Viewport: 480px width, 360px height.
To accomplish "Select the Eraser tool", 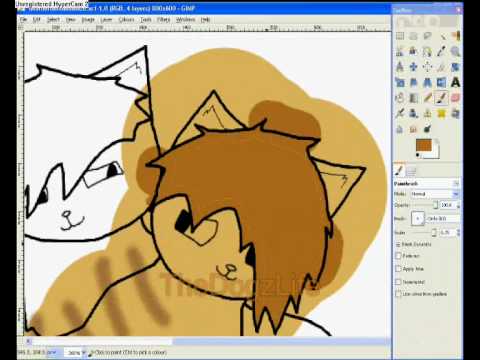I will [x=455, y=98].
